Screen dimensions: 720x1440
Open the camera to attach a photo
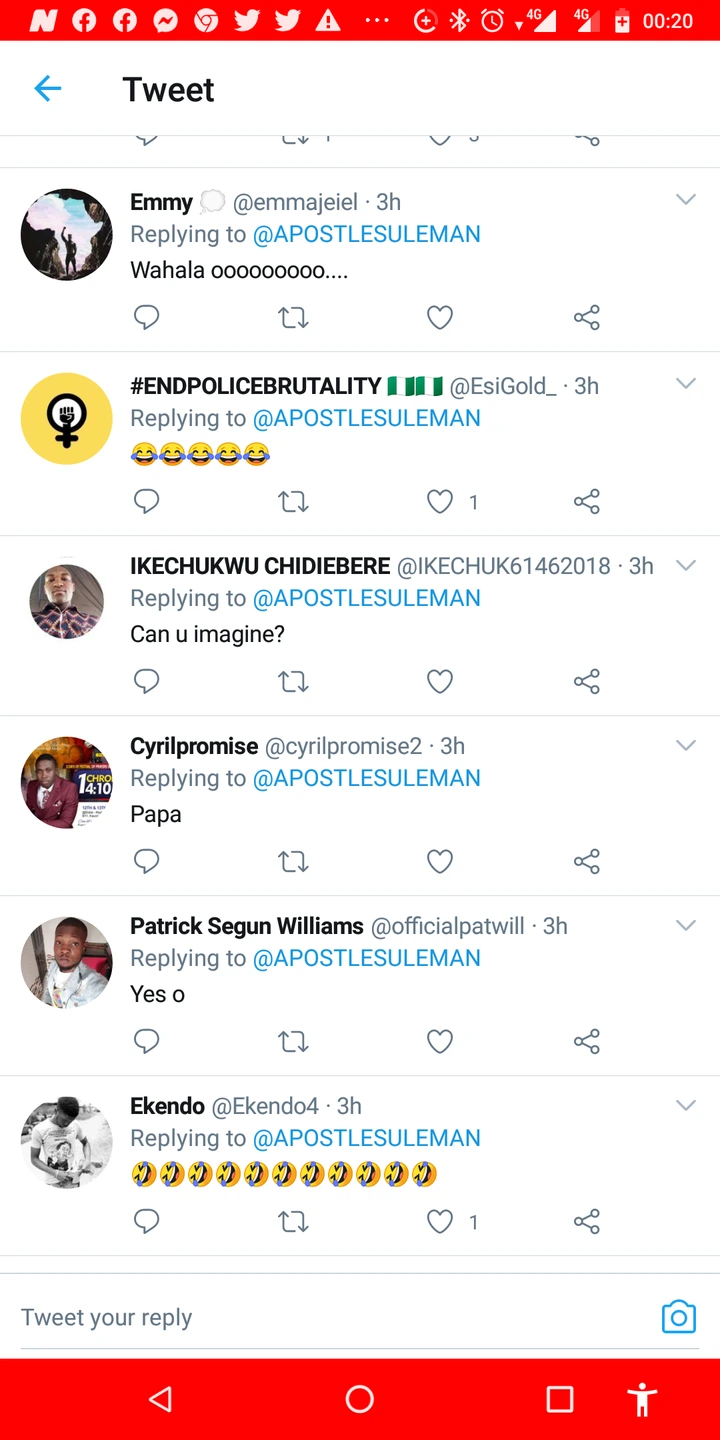pos(678,1317)
